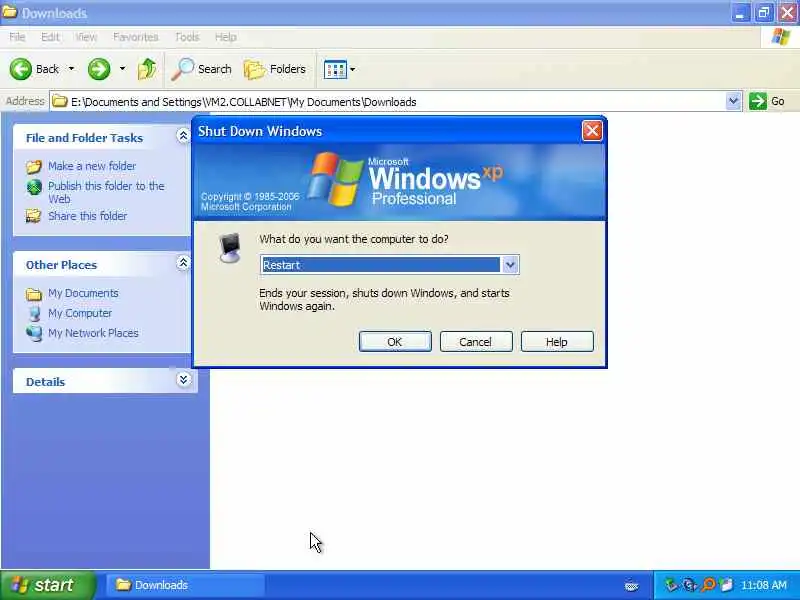Image resolution: width=800 pixels, height=600 pixels.
Task: Click Help in Shut Down dialog
Action: pyautogui.click(x=557, y=341)
